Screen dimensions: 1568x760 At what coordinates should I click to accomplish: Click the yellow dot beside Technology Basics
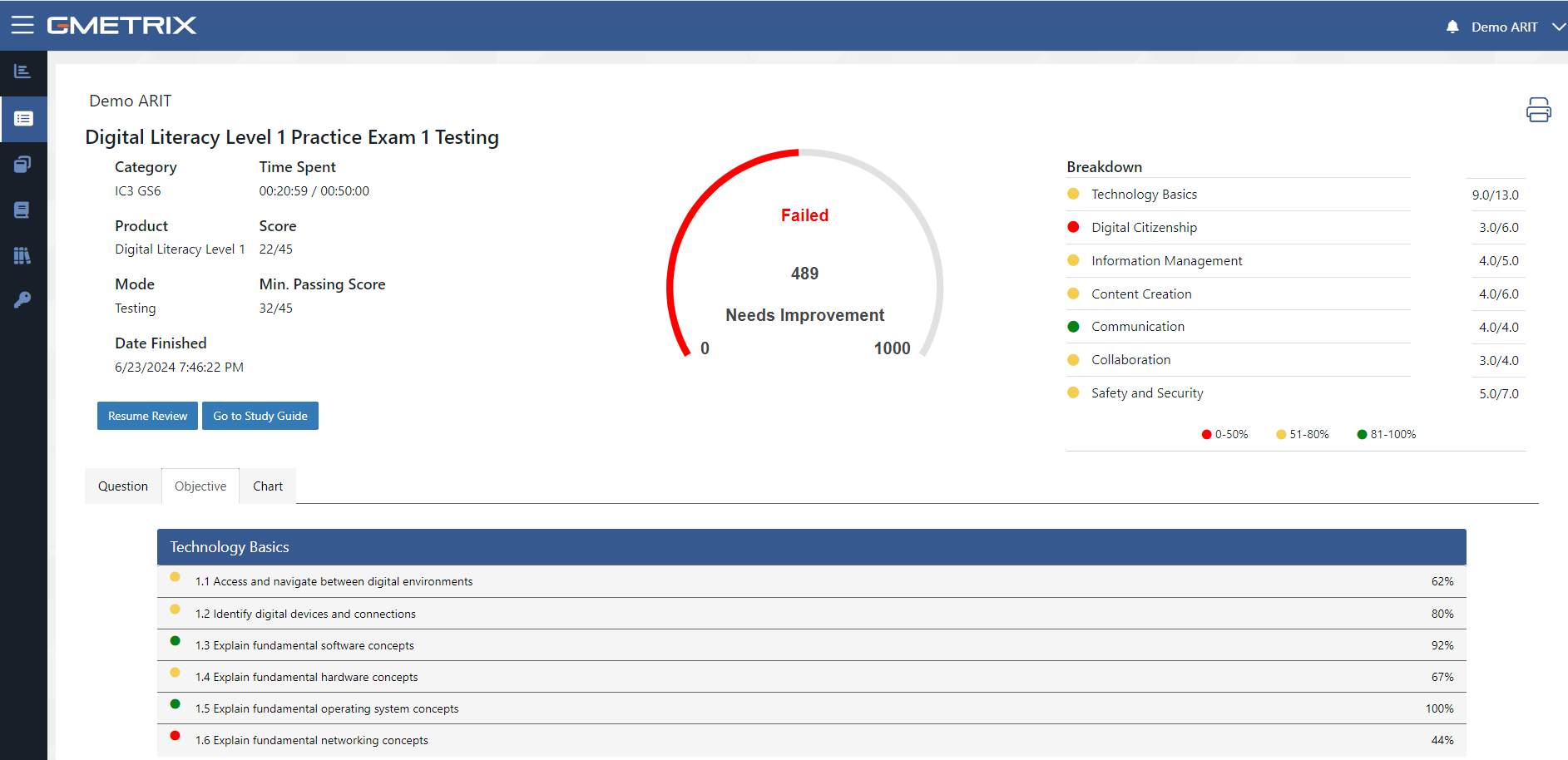(1073, 194)
